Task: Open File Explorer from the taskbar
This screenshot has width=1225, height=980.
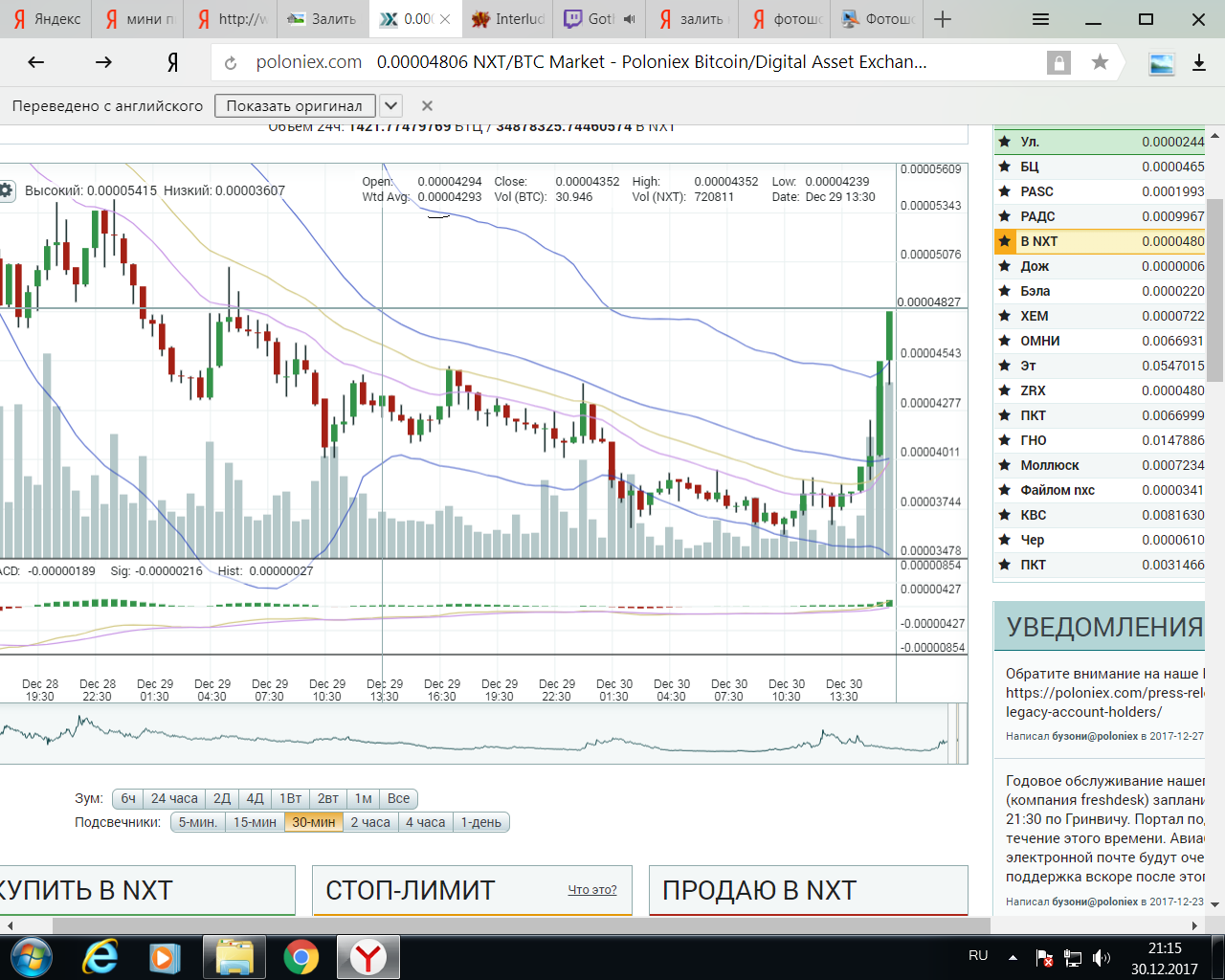Action: pyautogui.click(x=234, y=957)
